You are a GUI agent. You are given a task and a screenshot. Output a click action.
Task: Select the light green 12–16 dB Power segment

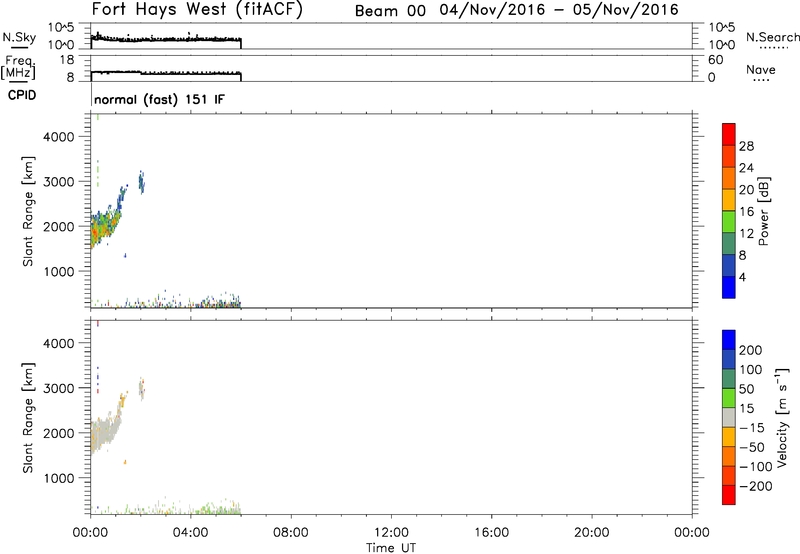coord(729,221)
